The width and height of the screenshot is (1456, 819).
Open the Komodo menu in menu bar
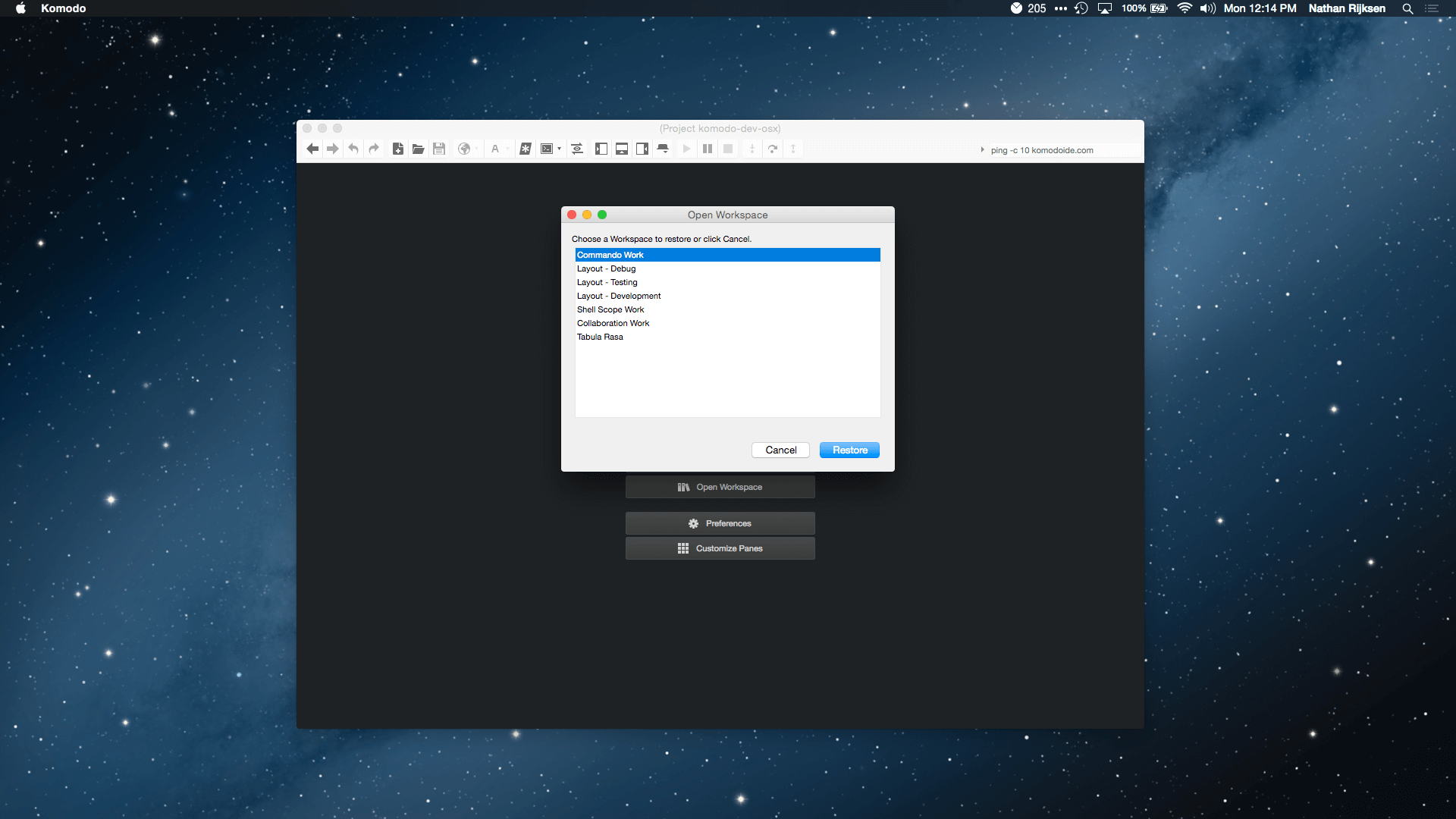[x=63, y=8]
